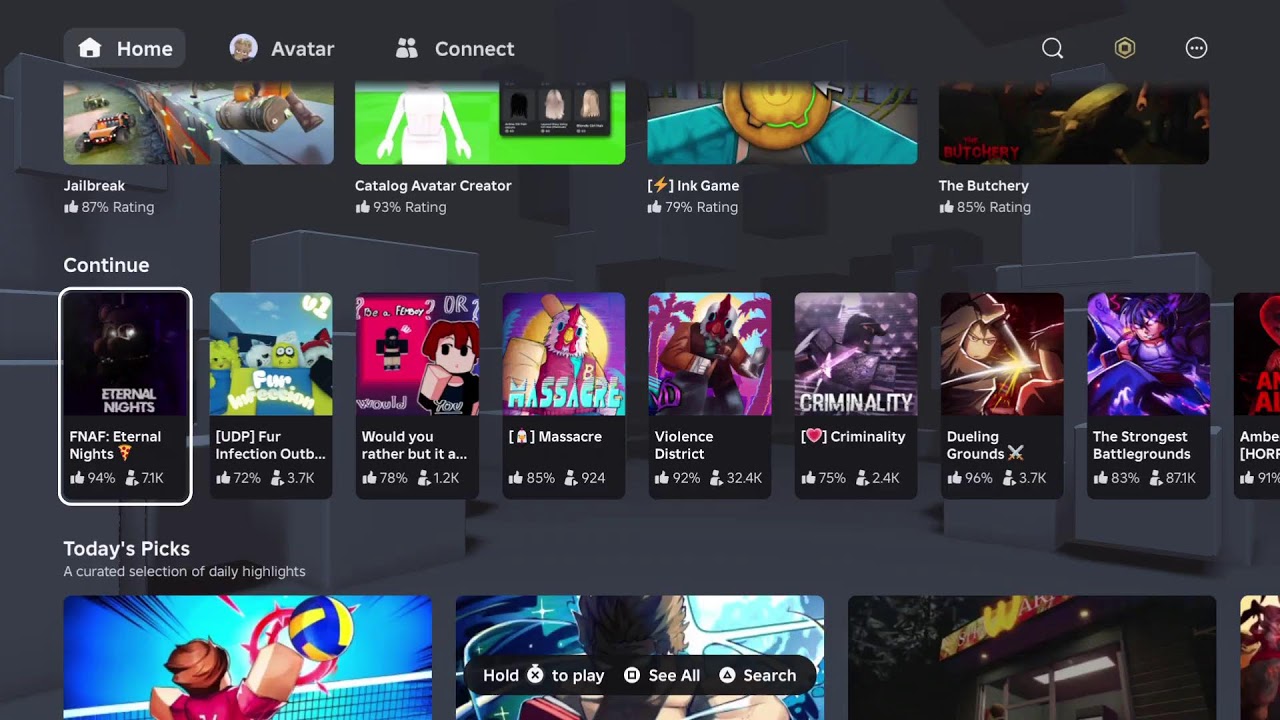The image size is (1280, 720).
Task: Click the 85% Rating label under Butchery
Action: point(985,207)
